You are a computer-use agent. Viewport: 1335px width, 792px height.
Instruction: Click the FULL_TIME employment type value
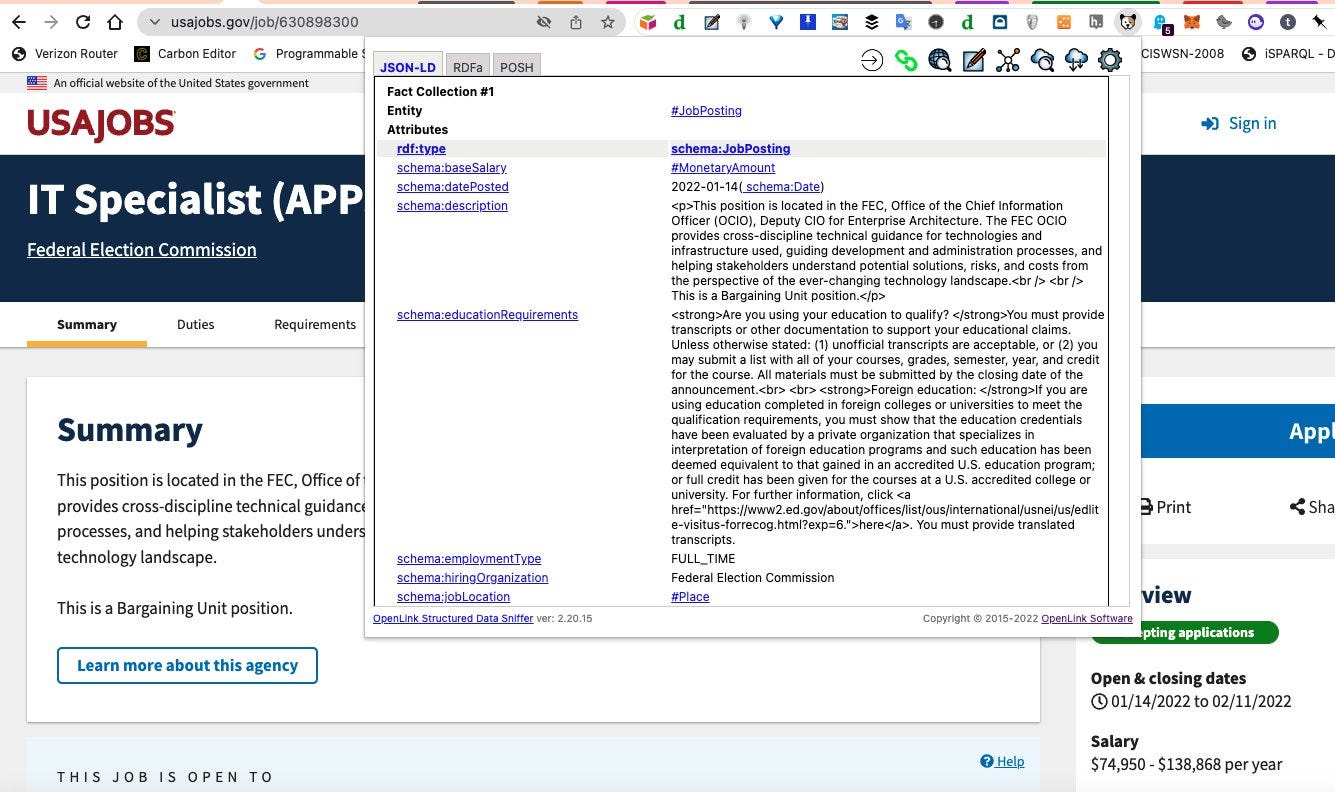pyautogui.click(x=703, y=559)
